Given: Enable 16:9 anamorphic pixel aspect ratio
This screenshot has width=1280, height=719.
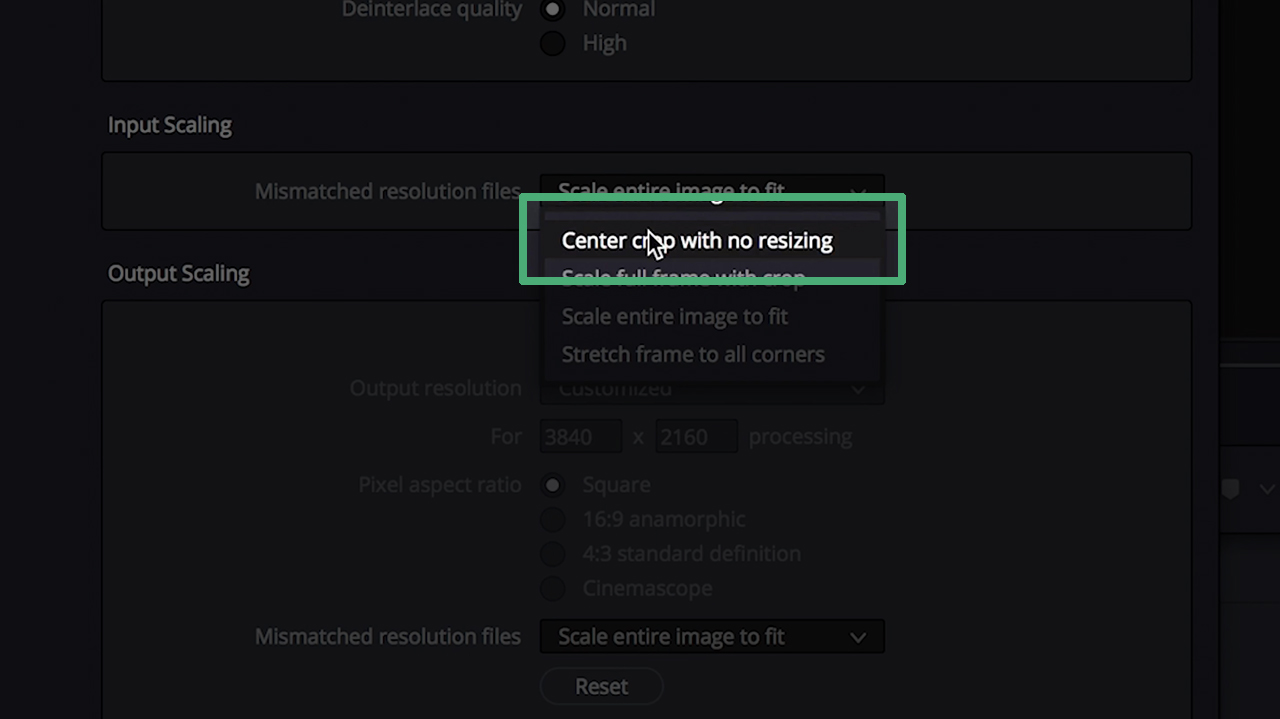Looking at the screenshot, I should click(553, 519).
